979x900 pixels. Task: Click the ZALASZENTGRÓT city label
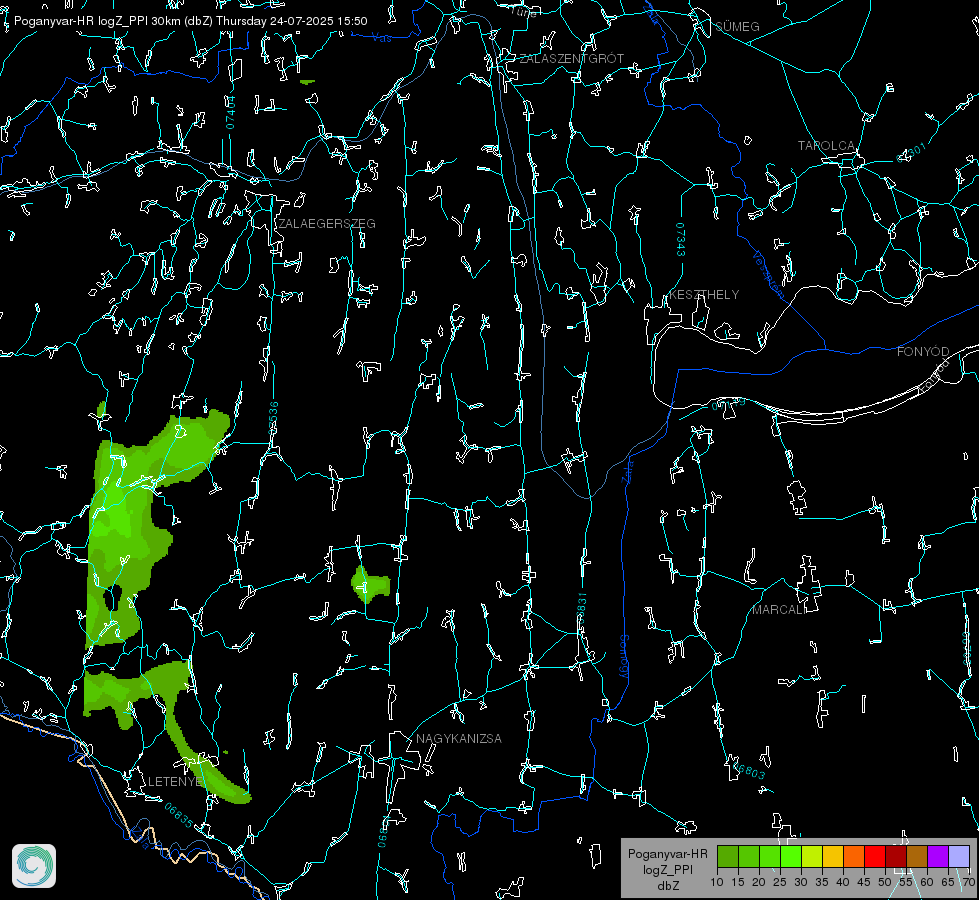point(571,59)
